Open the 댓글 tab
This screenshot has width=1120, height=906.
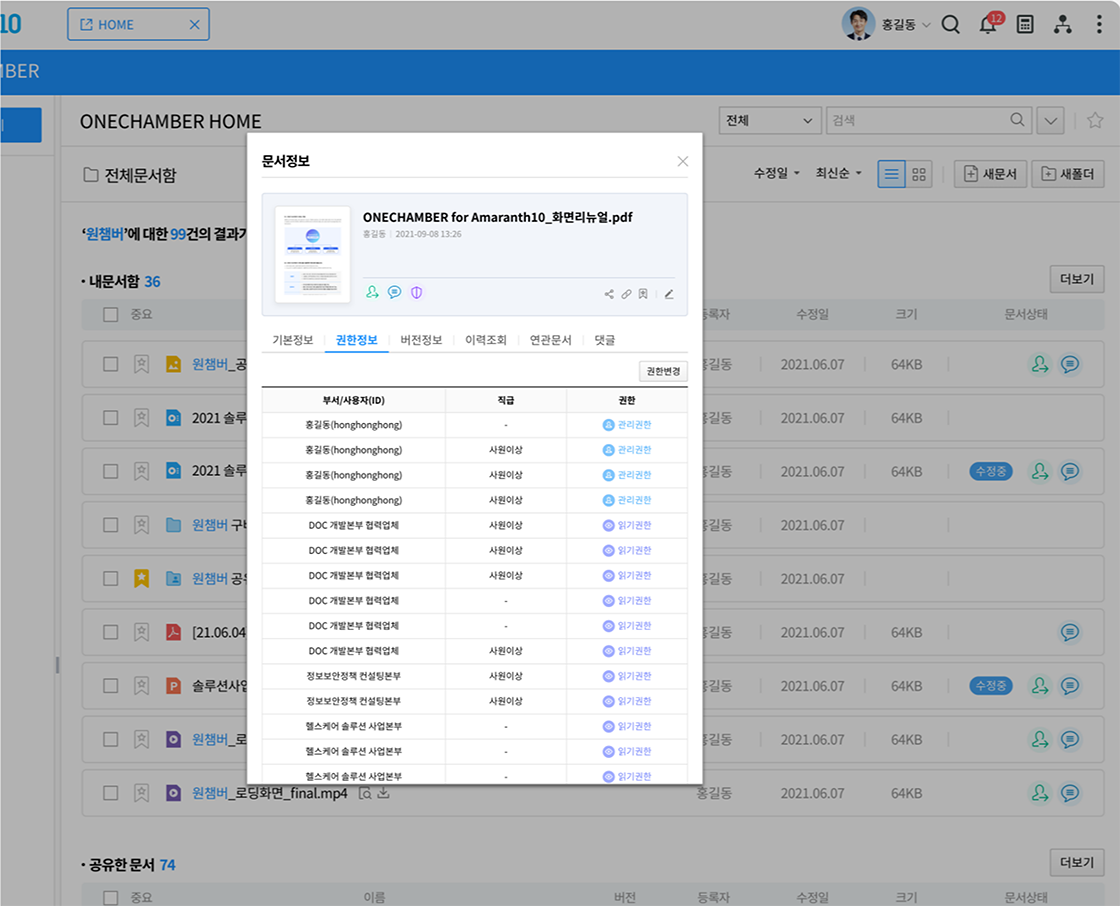coord(604,340)
